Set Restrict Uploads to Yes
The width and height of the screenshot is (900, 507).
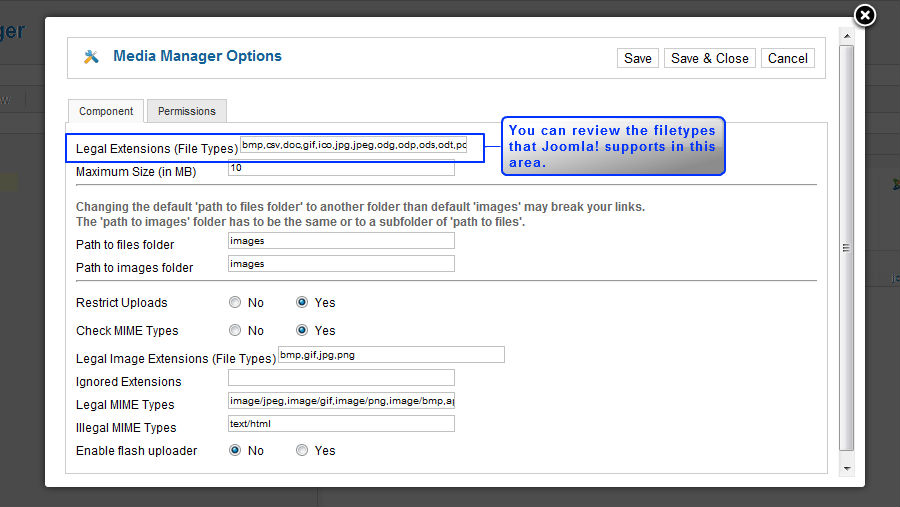(302, 302)
